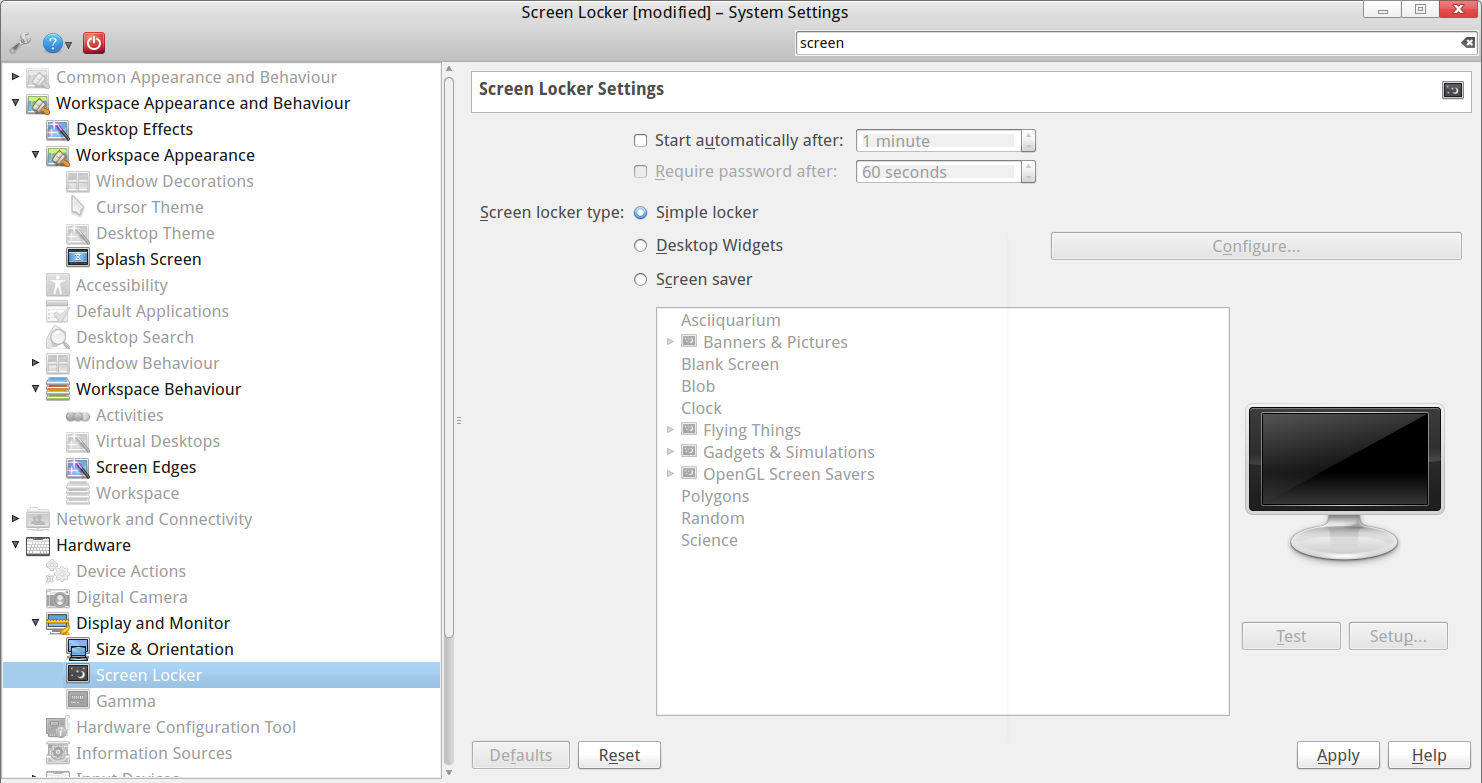The width and height of the screenshot is (1482, 783).
Task: Click the Workspace icon under Workspace Behaviour
Action: [x=78, y=493]
